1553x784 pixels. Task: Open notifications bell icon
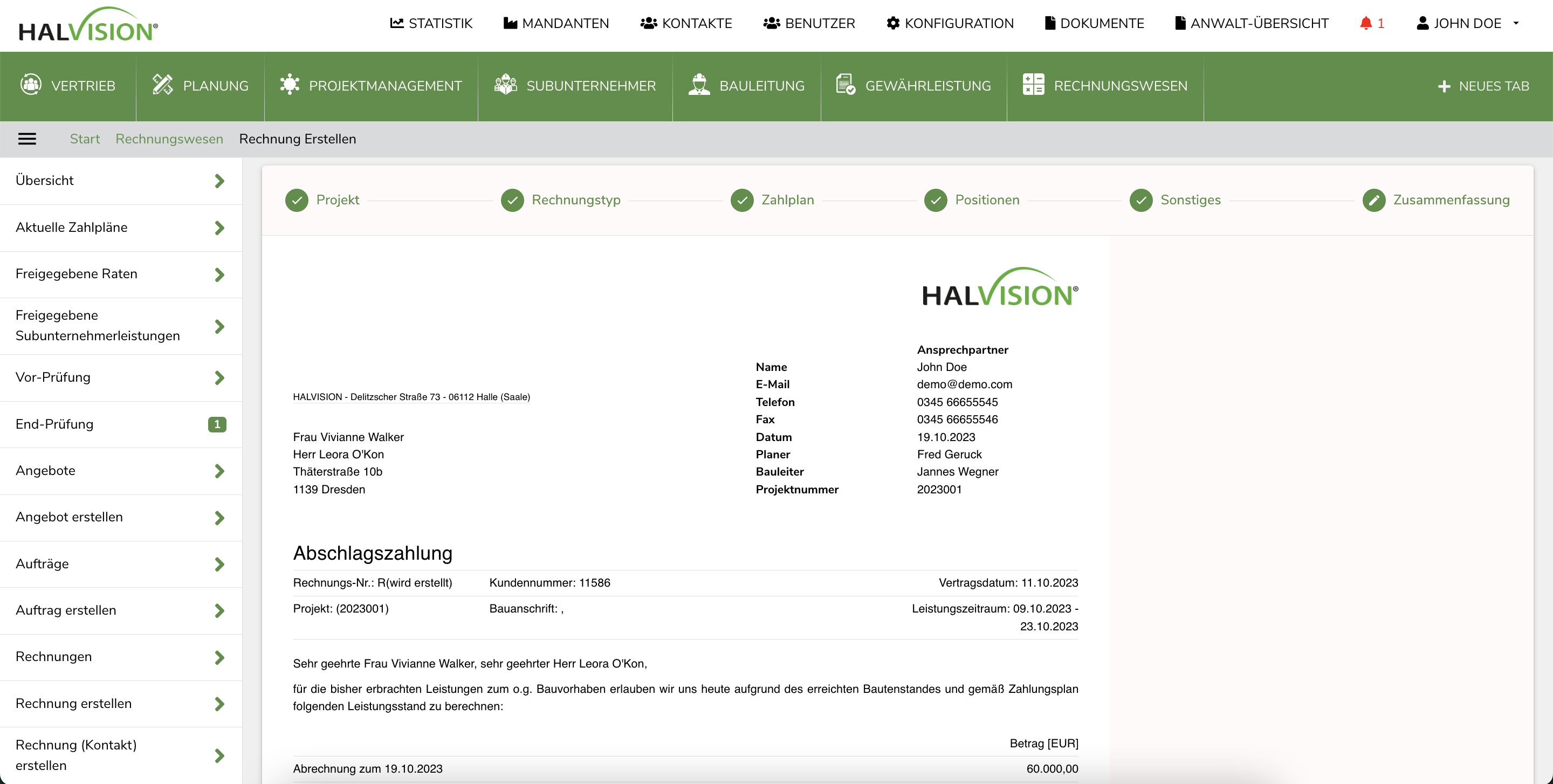pyautogui.click(x=1365, y=24)
